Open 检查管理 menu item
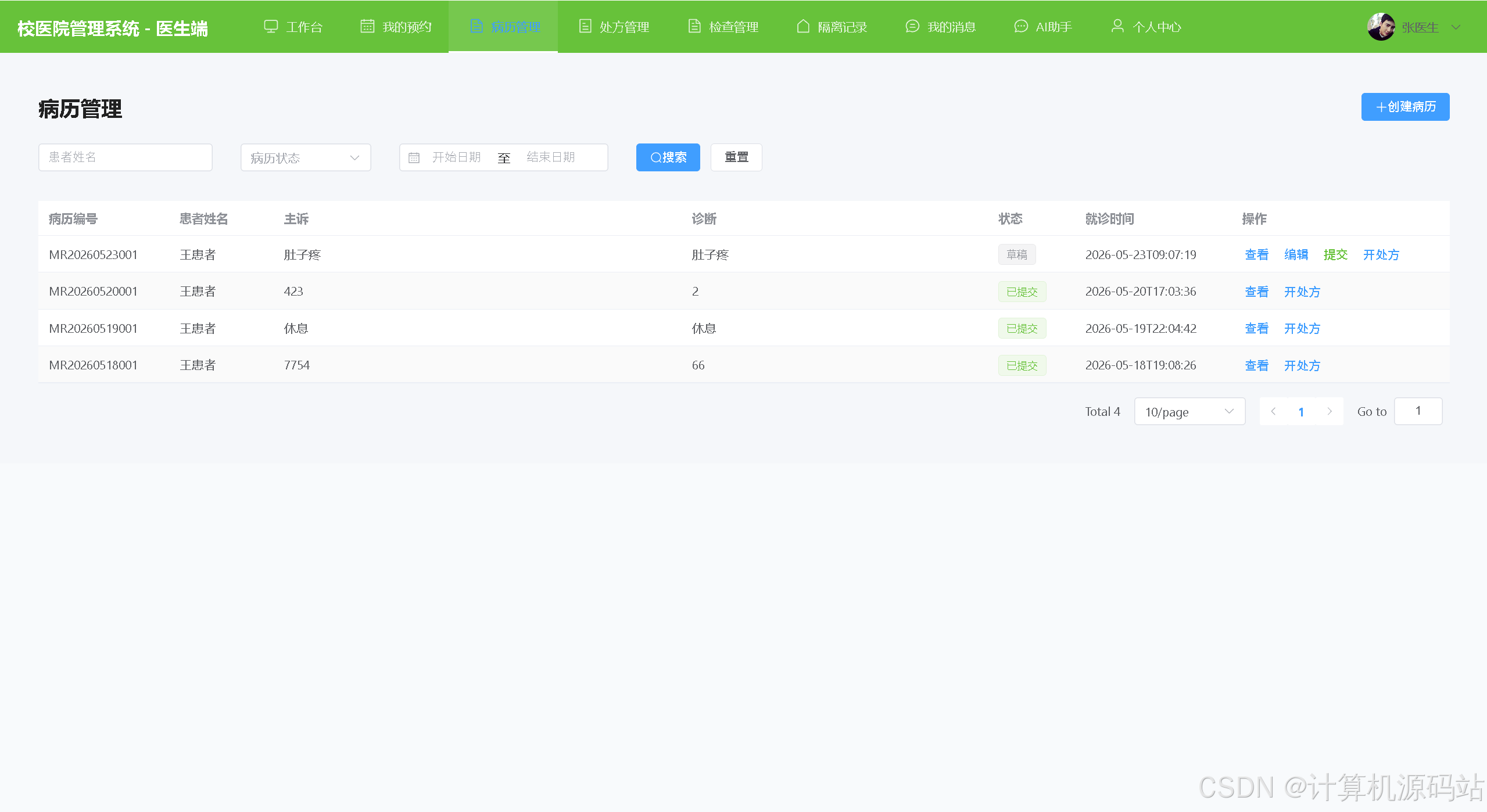The width and height of the screenshot is (1487, 812). click(723, 27)
